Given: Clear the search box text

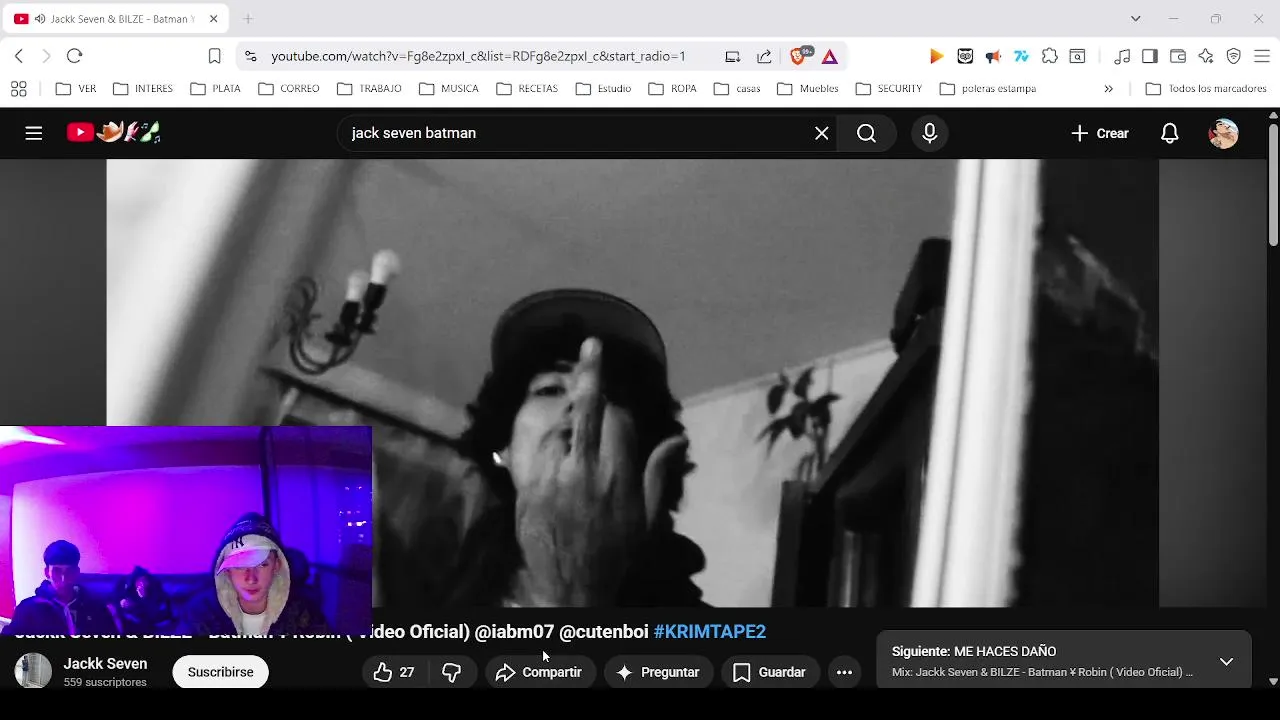Looking at the screenshot, I should 822,133.
